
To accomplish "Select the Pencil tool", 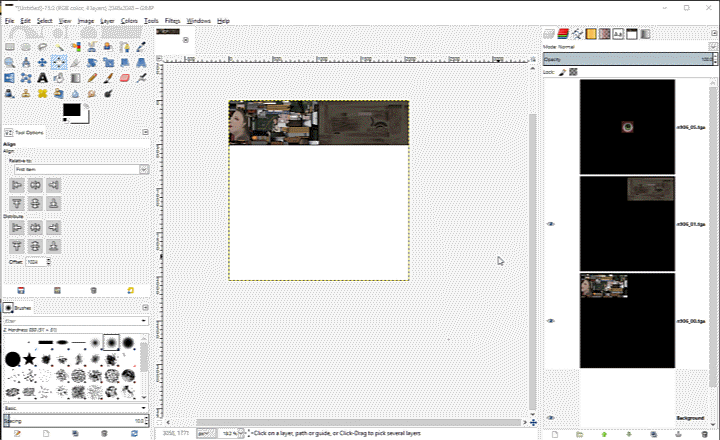I will [93, 78].
